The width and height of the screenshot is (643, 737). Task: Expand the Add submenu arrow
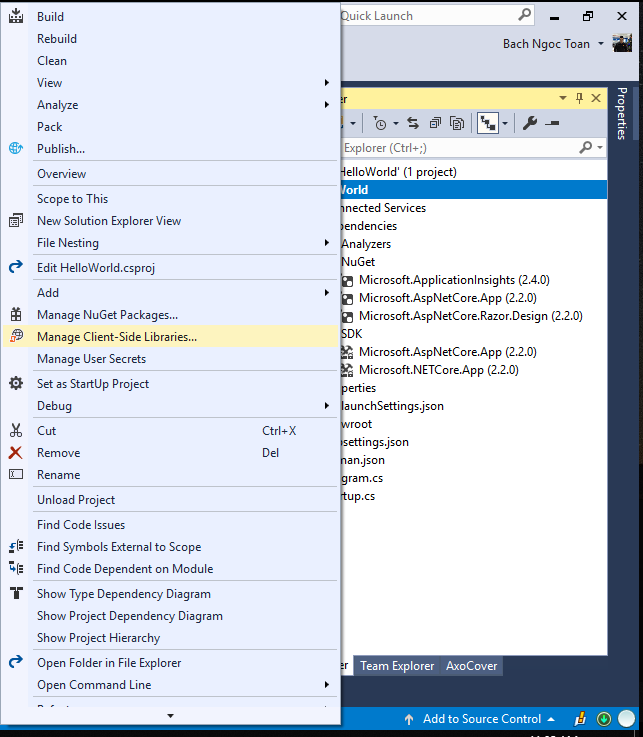point(326,293)
